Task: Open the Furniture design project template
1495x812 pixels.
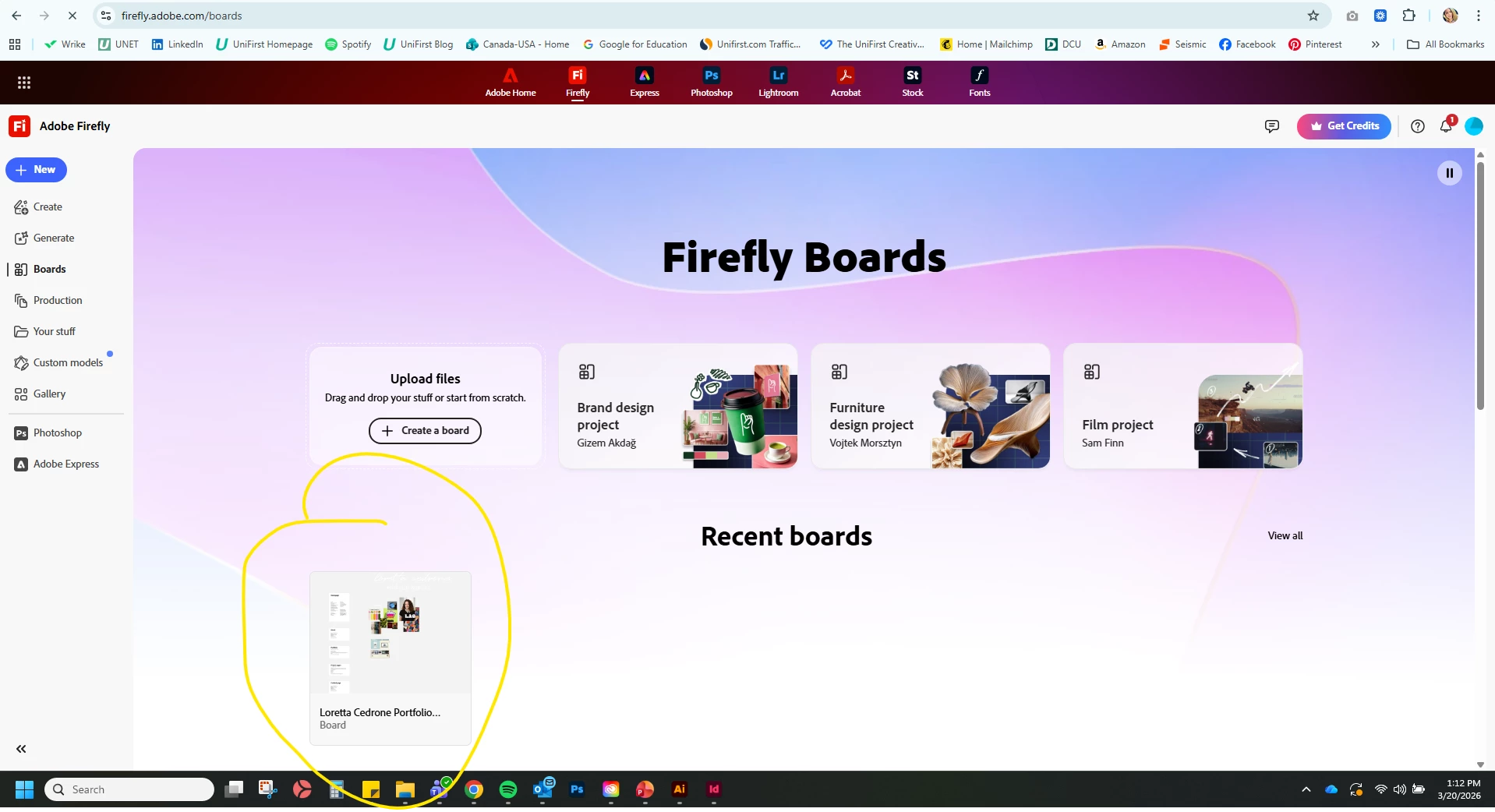Action: click(931, 406)
